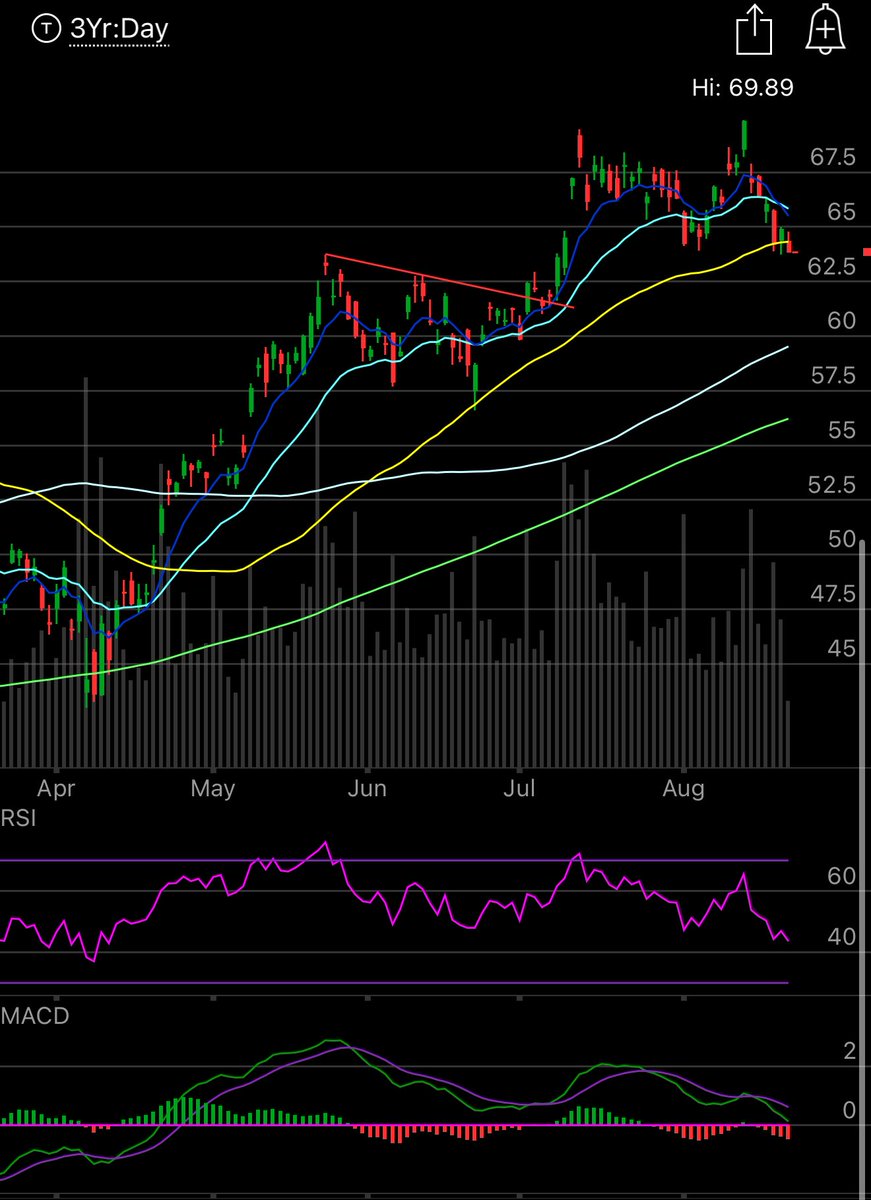This screenshot has height=1200, width=871.
Task: Select the Jun date axis label
Action: point(367,789)
